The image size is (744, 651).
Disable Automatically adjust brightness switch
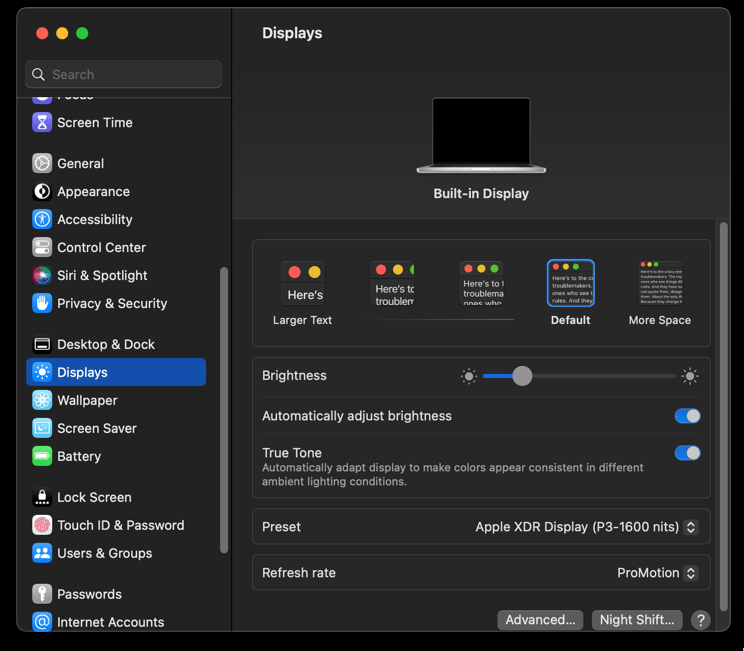pos(687,416)
